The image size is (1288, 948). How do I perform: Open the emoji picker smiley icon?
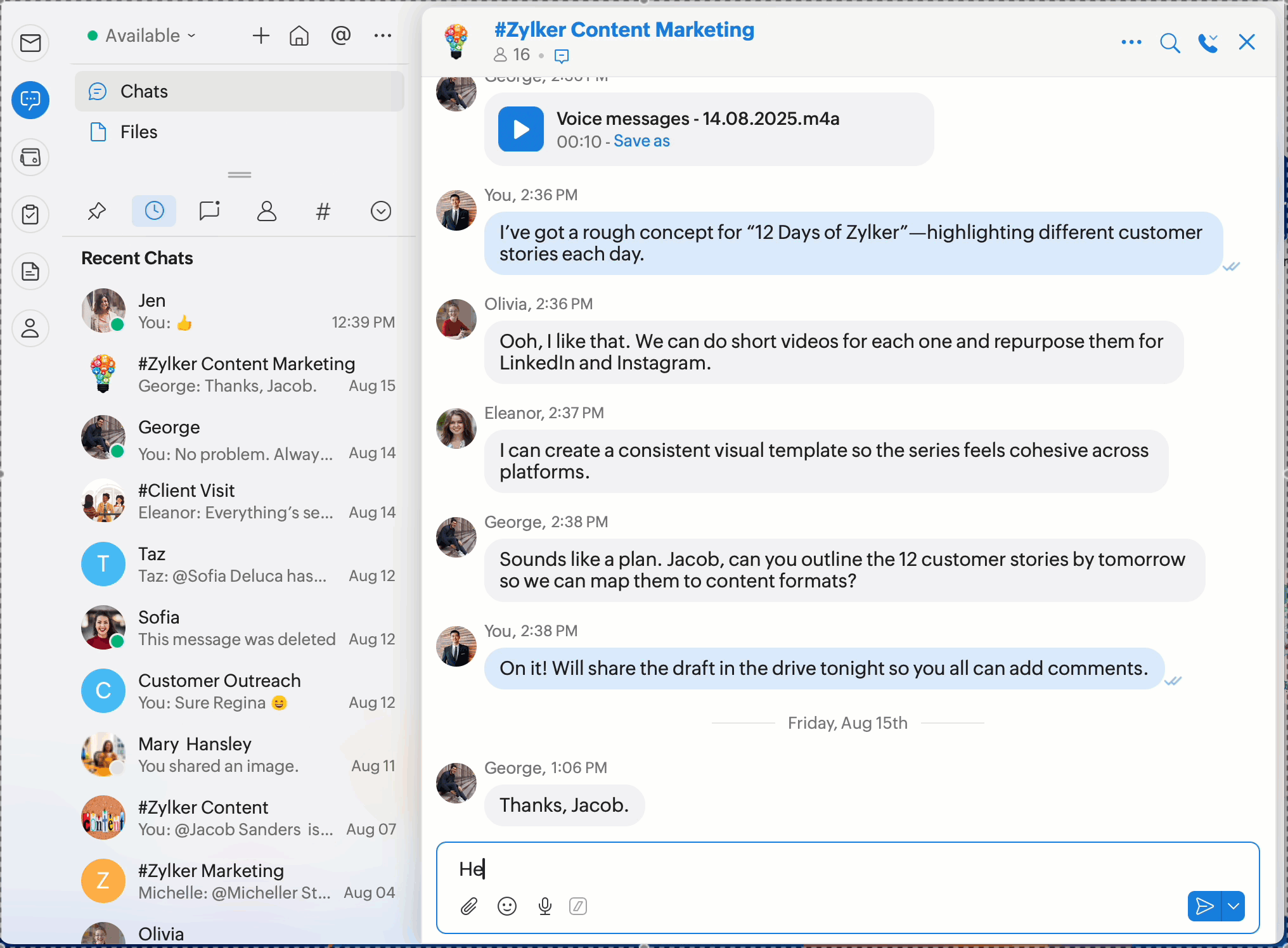point(507,906)
